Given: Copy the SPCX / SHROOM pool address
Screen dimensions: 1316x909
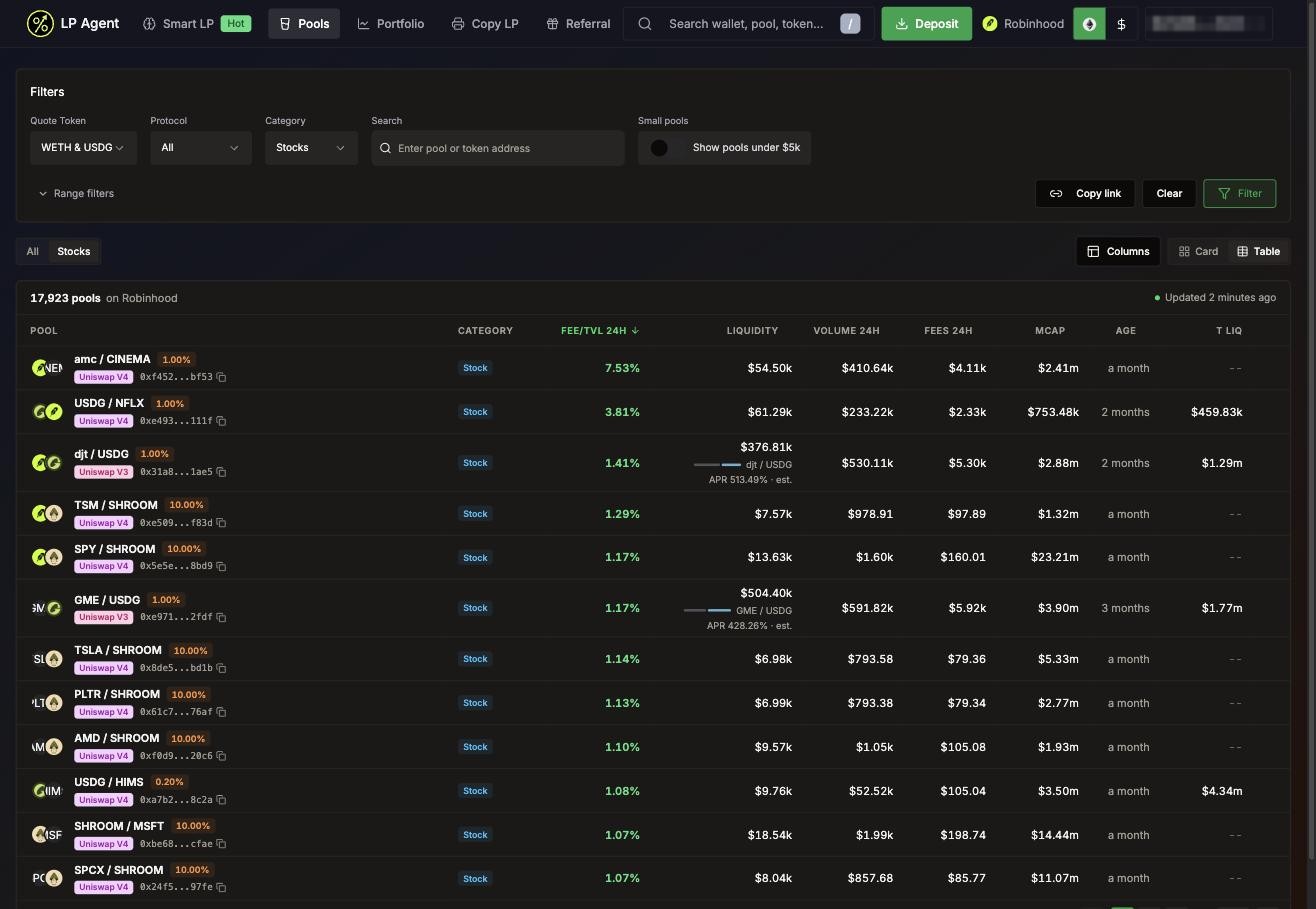Looking at the screenshot, I should coord(221,887).
